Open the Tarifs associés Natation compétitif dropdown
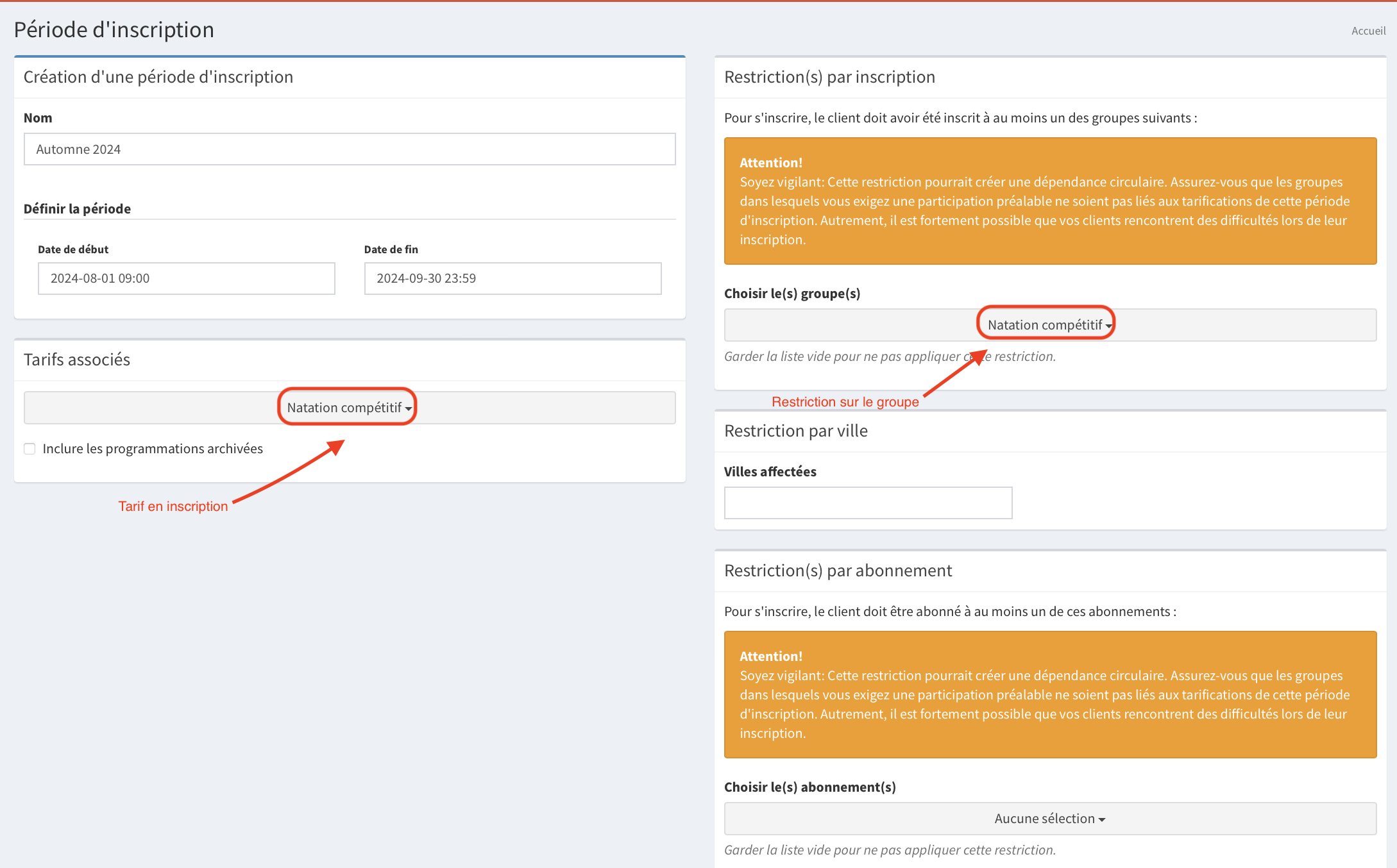This screenshot has height=868, width=1397. point(350,408)
